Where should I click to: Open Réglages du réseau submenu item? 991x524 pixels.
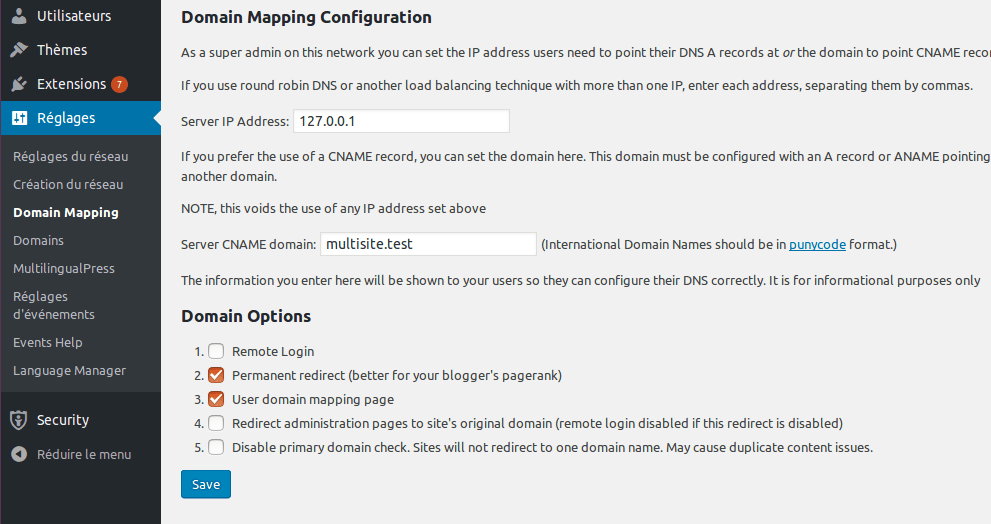click(x=70, y=156)
